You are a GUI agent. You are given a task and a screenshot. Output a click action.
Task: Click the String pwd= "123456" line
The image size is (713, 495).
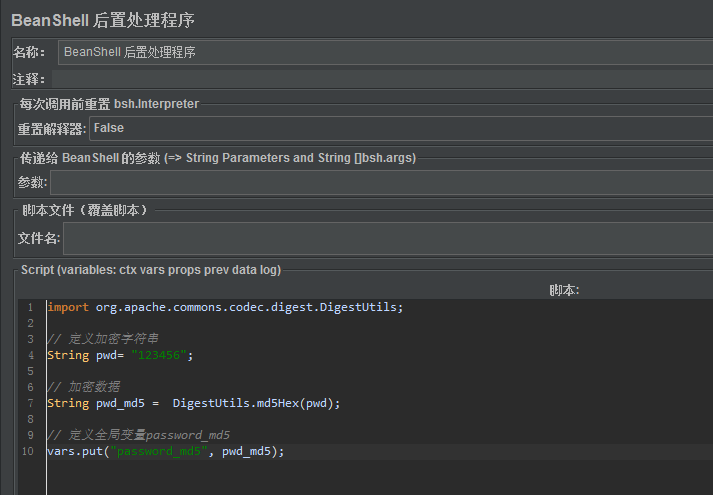(120, 355)
